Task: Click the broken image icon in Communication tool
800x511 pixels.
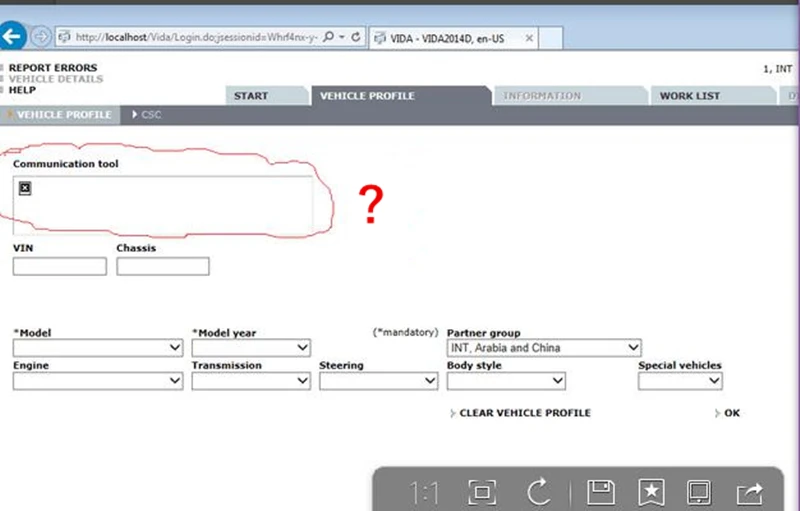Action: click(25, 188)
